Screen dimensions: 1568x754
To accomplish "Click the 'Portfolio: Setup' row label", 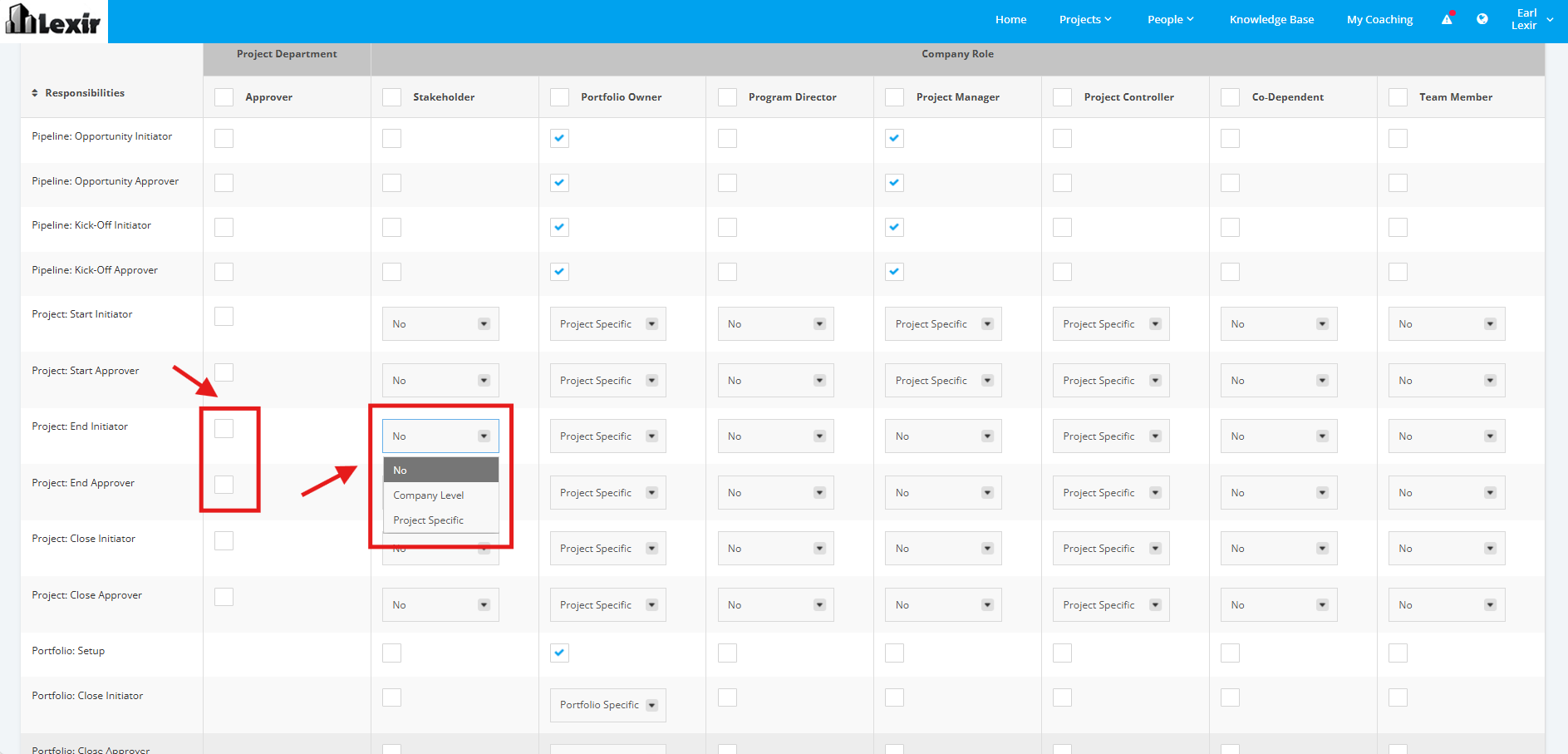I will pyautogui.click(x=68, y=651).
